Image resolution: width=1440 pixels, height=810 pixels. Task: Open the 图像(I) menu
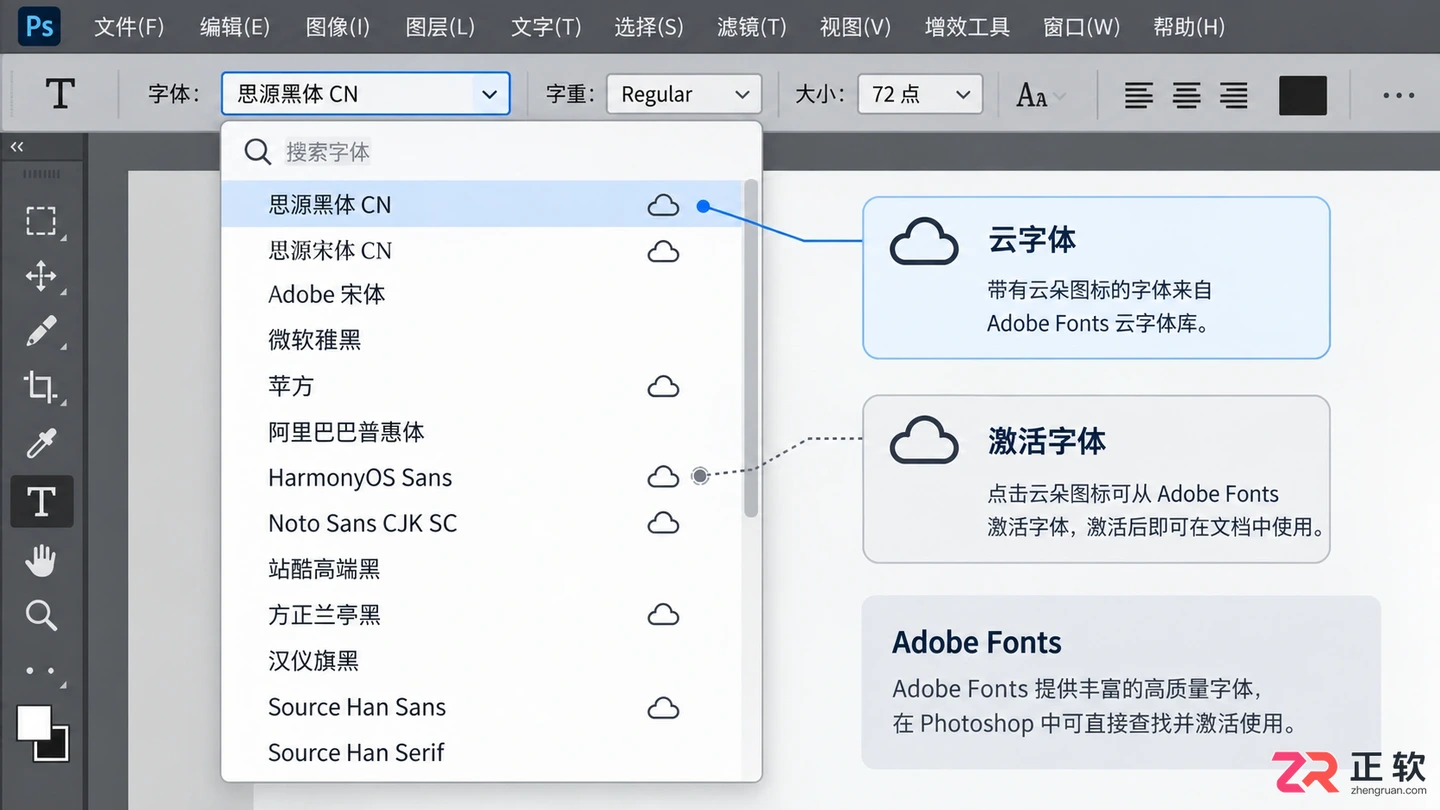coord(338,27)
